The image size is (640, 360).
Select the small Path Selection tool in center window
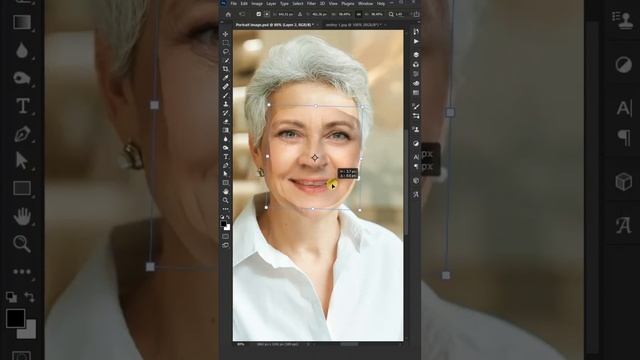[x=225, y=174]
